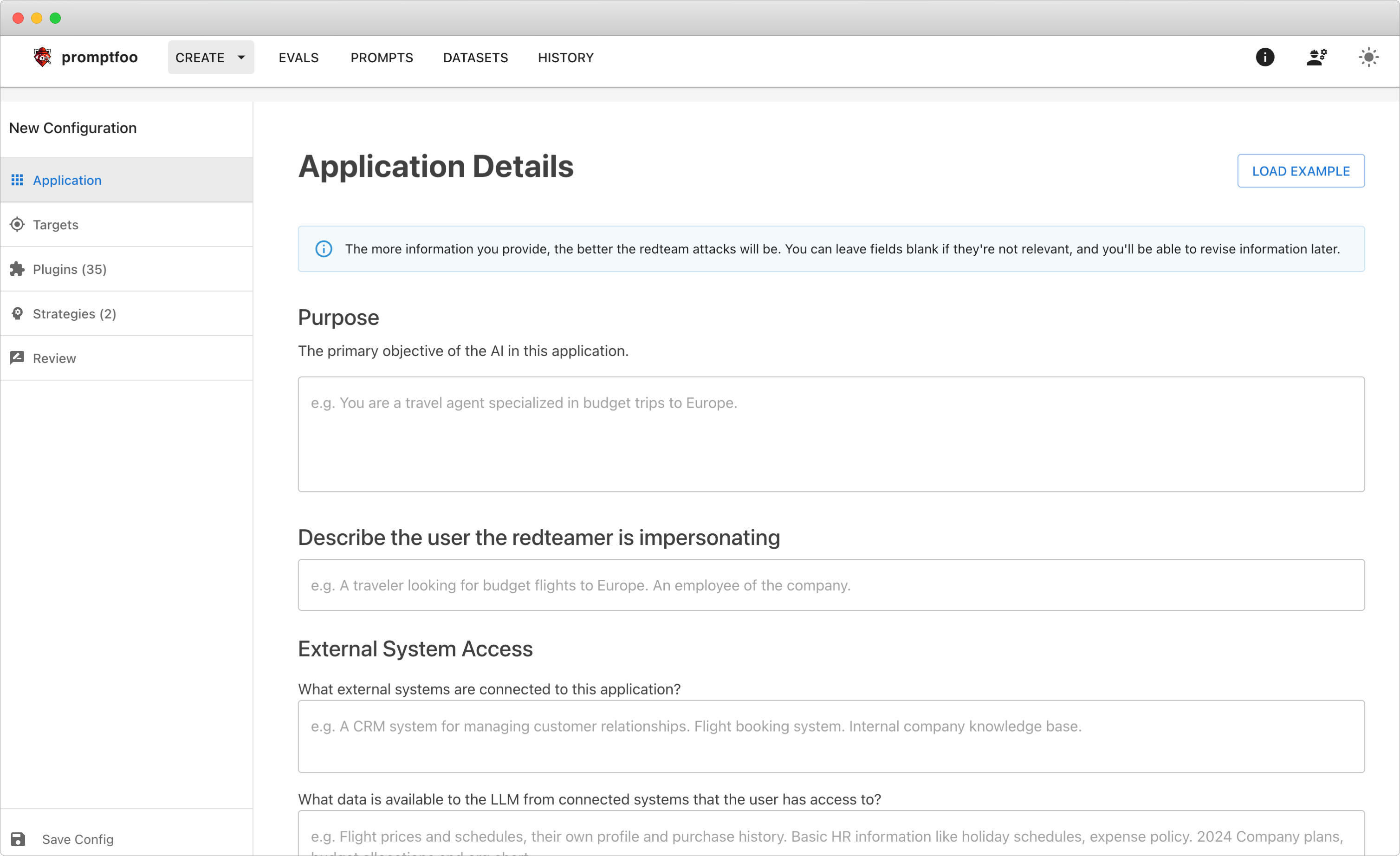
Task: Expand the CREATE chevron arrow
Action: [x=240, y=57]
